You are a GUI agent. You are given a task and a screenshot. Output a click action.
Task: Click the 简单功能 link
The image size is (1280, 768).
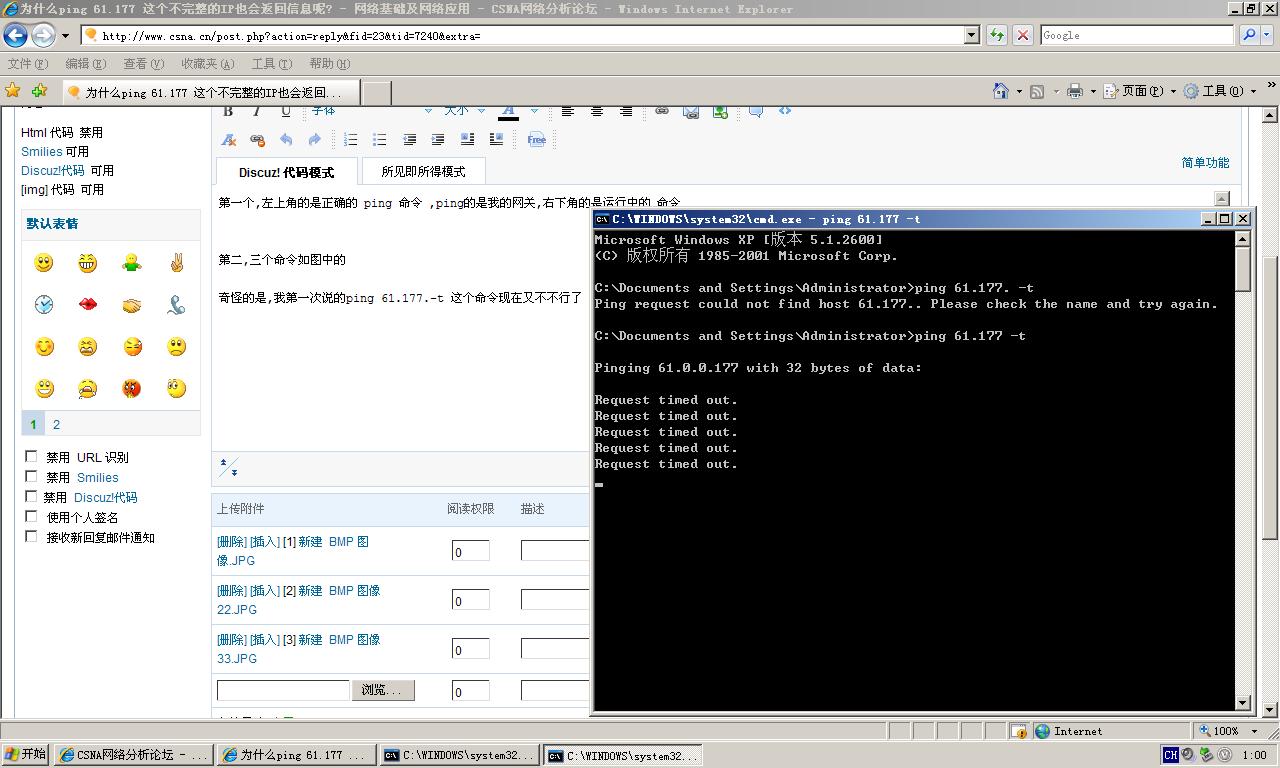(x=1205, y=161)
